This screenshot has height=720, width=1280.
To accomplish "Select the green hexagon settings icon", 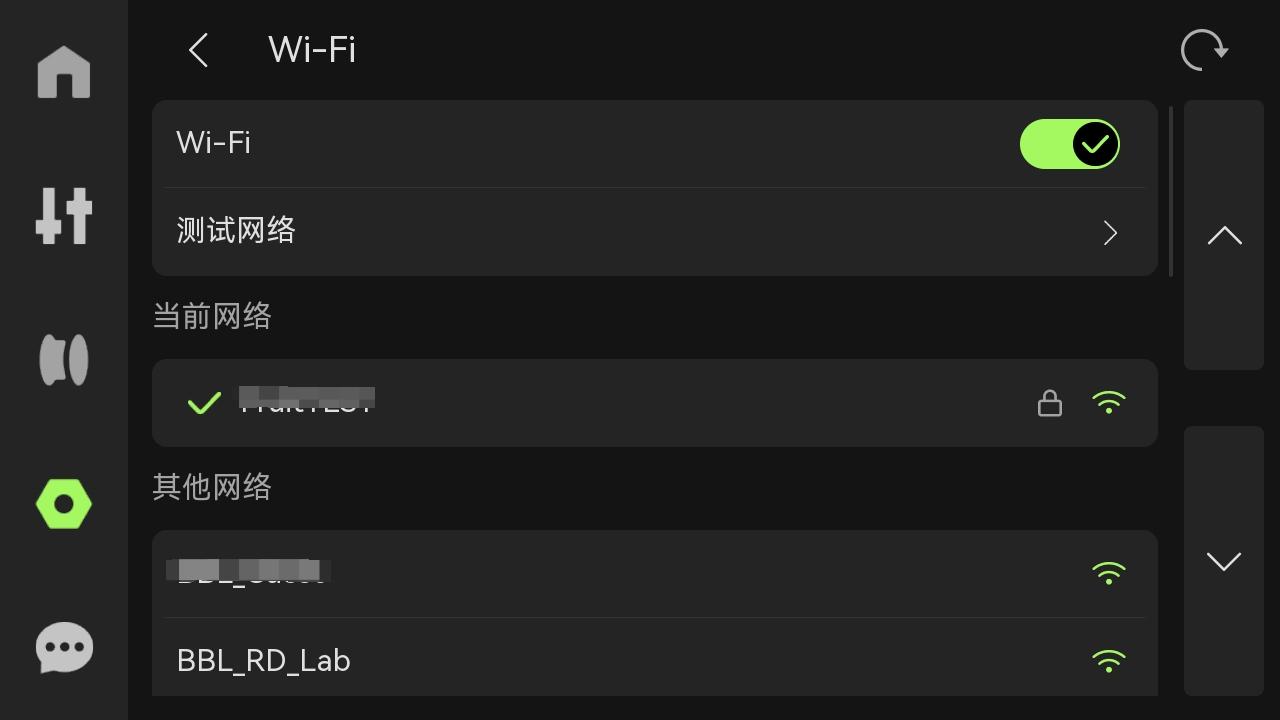I will (64, 504).
